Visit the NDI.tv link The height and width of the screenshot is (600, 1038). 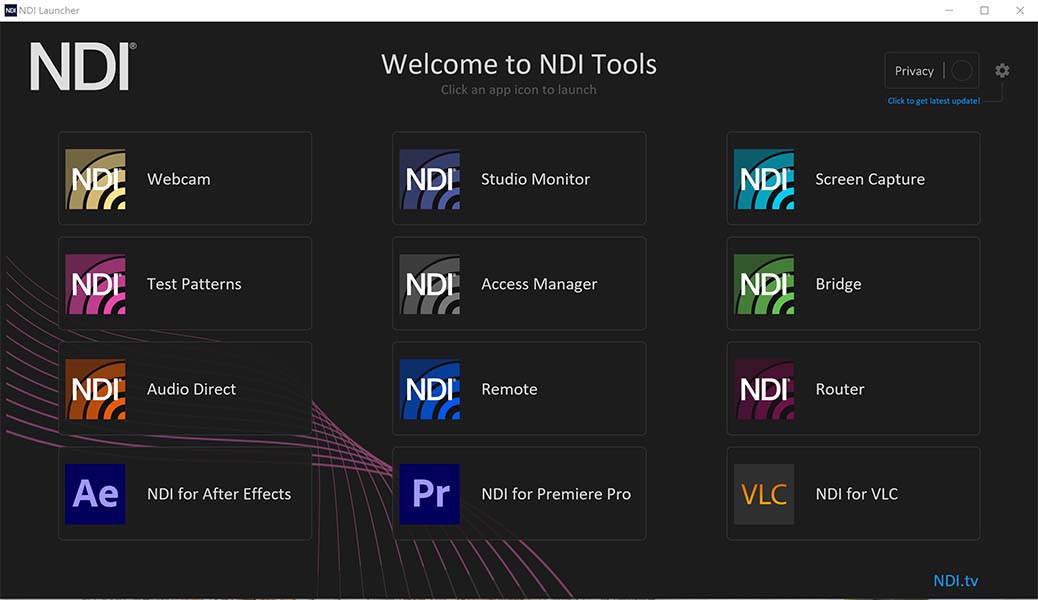tap(955, 581)
